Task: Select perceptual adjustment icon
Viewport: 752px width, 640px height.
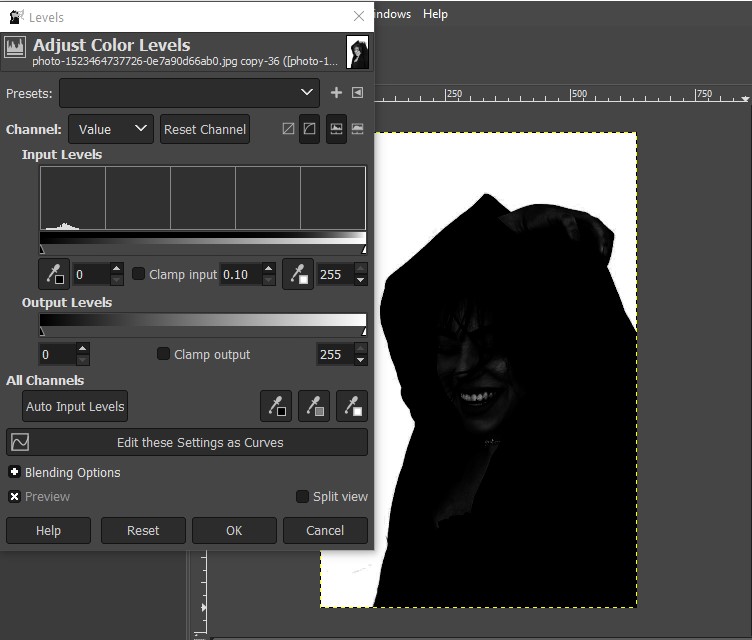Action: tap(309, 129)
